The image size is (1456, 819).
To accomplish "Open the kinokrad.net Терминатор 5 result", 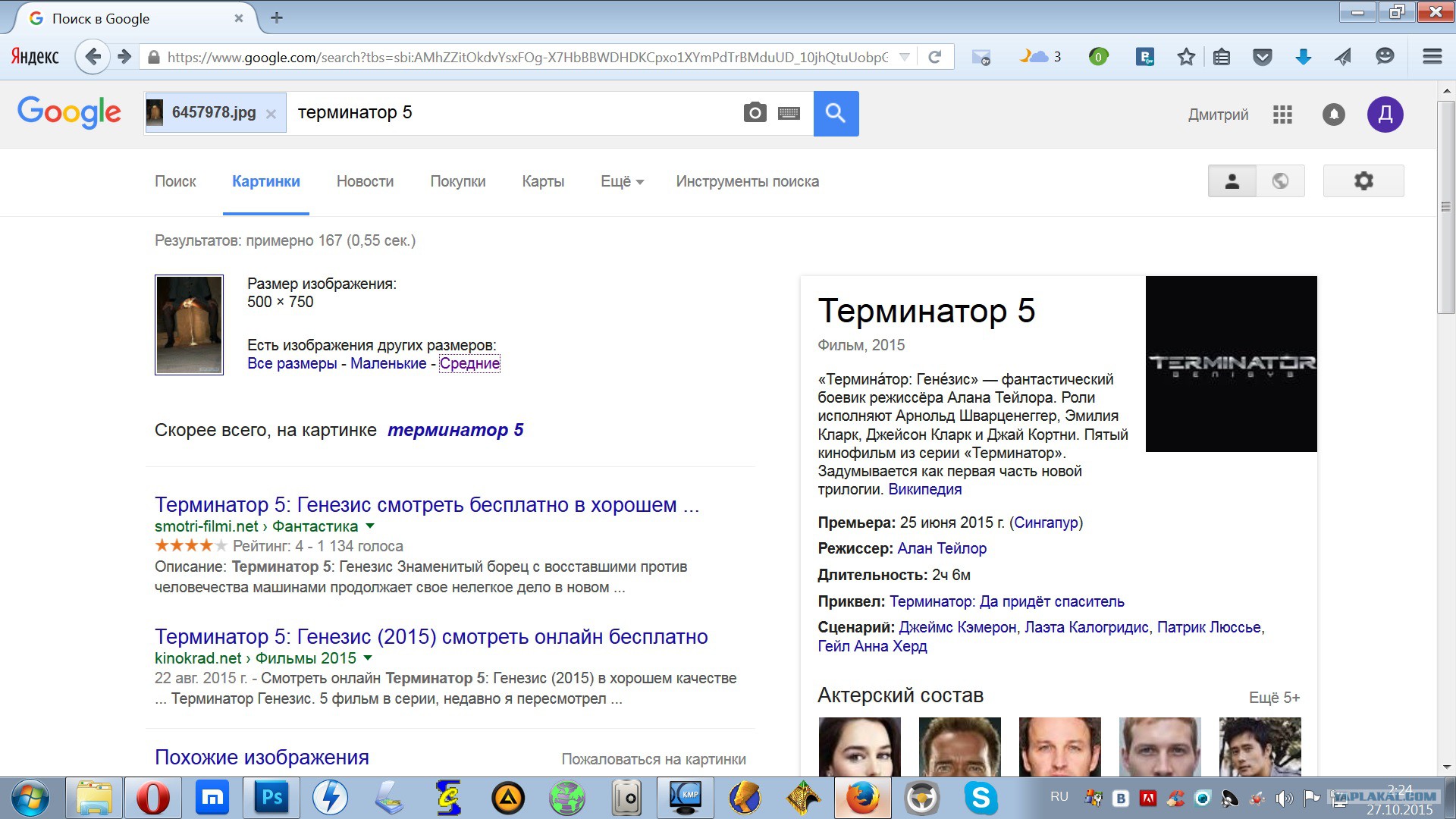I will [x=431, y=636].
